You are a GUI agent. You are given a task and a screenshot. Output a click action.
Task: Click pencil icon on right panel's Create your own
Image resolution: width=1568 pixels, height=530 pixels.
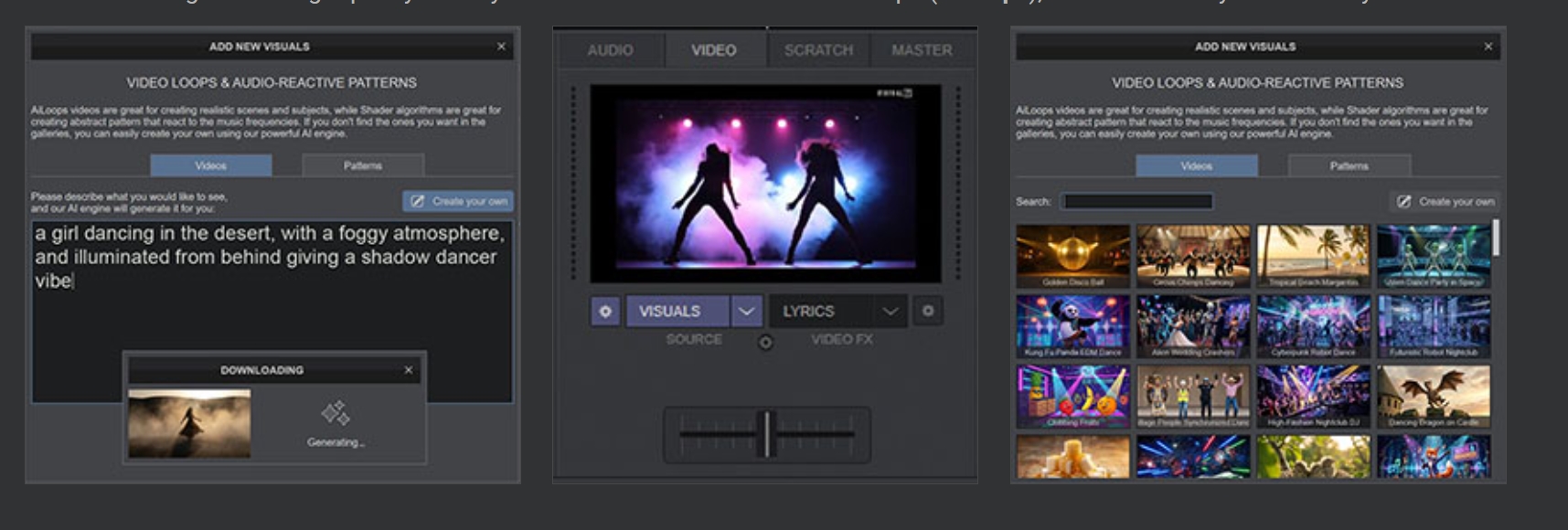pos(1403,202)
